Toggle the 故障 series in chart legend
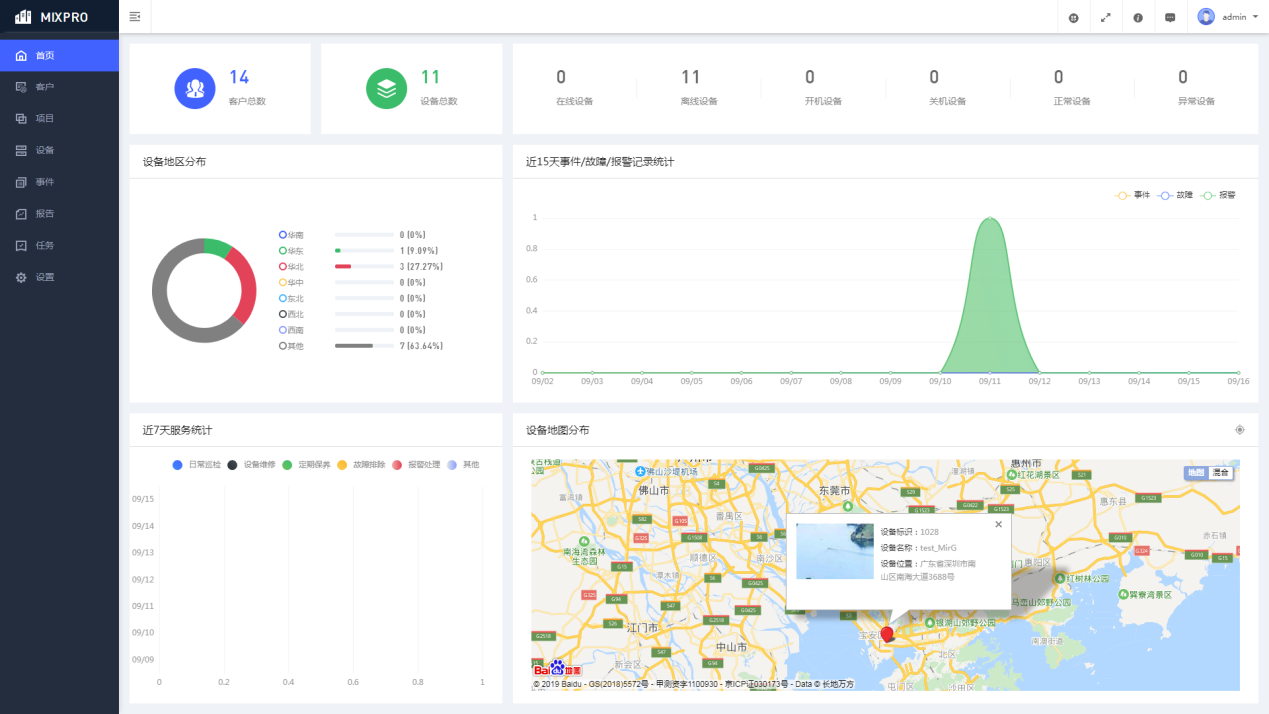Screen dimensions: 1269x714 coord(1173,195)
